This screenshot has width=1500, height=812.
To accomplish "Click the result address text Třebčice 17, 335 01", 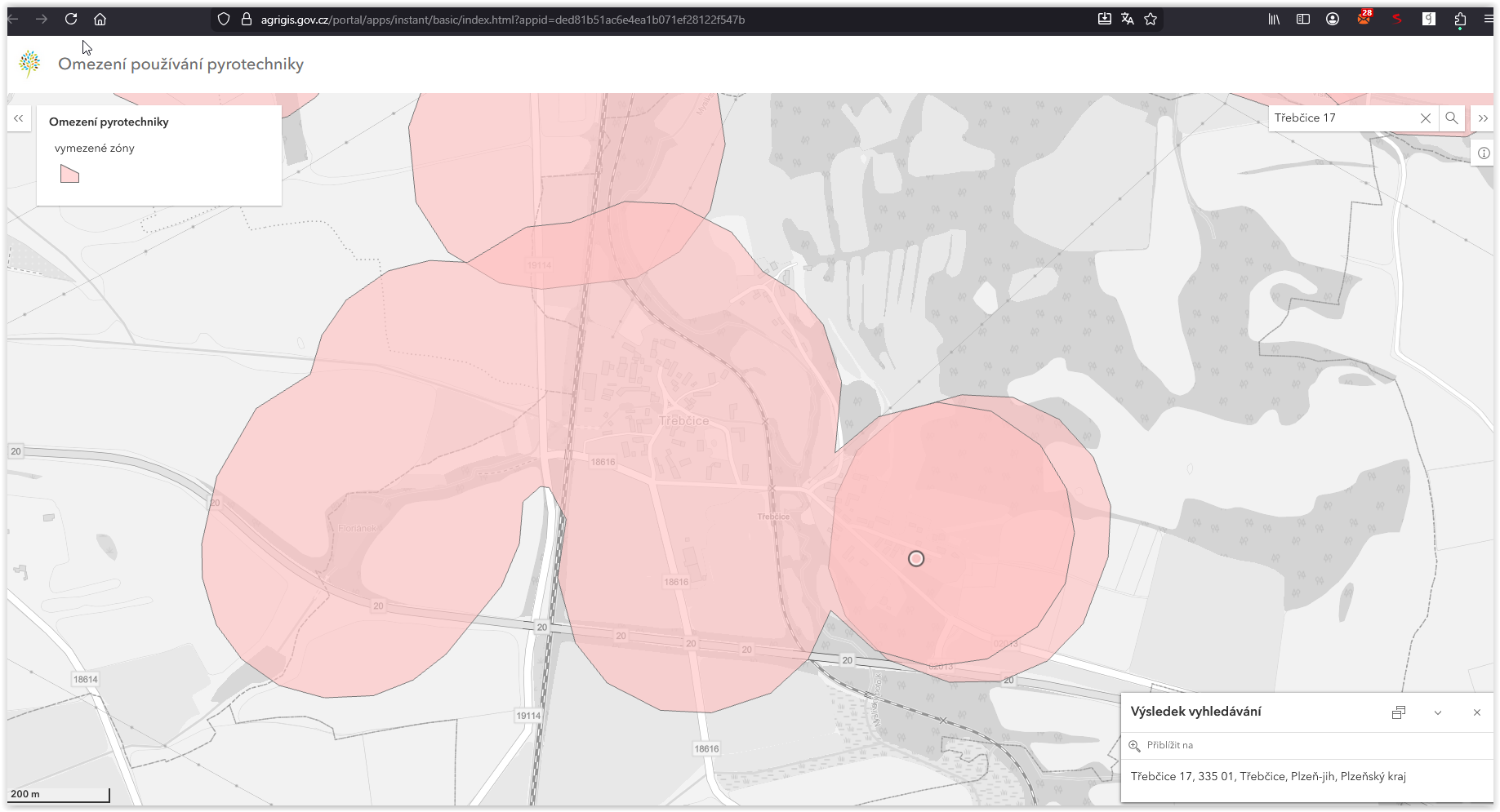I will coord(1268,776).
